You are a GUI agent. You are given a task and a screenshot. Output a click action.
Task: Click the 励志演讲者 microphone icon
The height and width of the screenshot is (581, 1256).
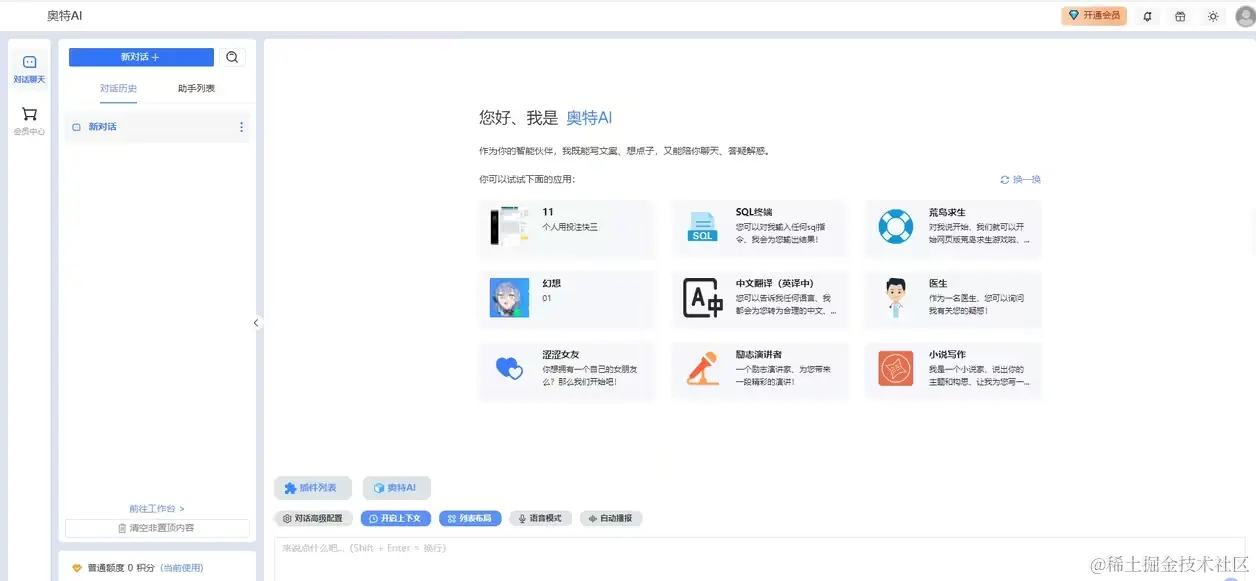tap(703, 369)
